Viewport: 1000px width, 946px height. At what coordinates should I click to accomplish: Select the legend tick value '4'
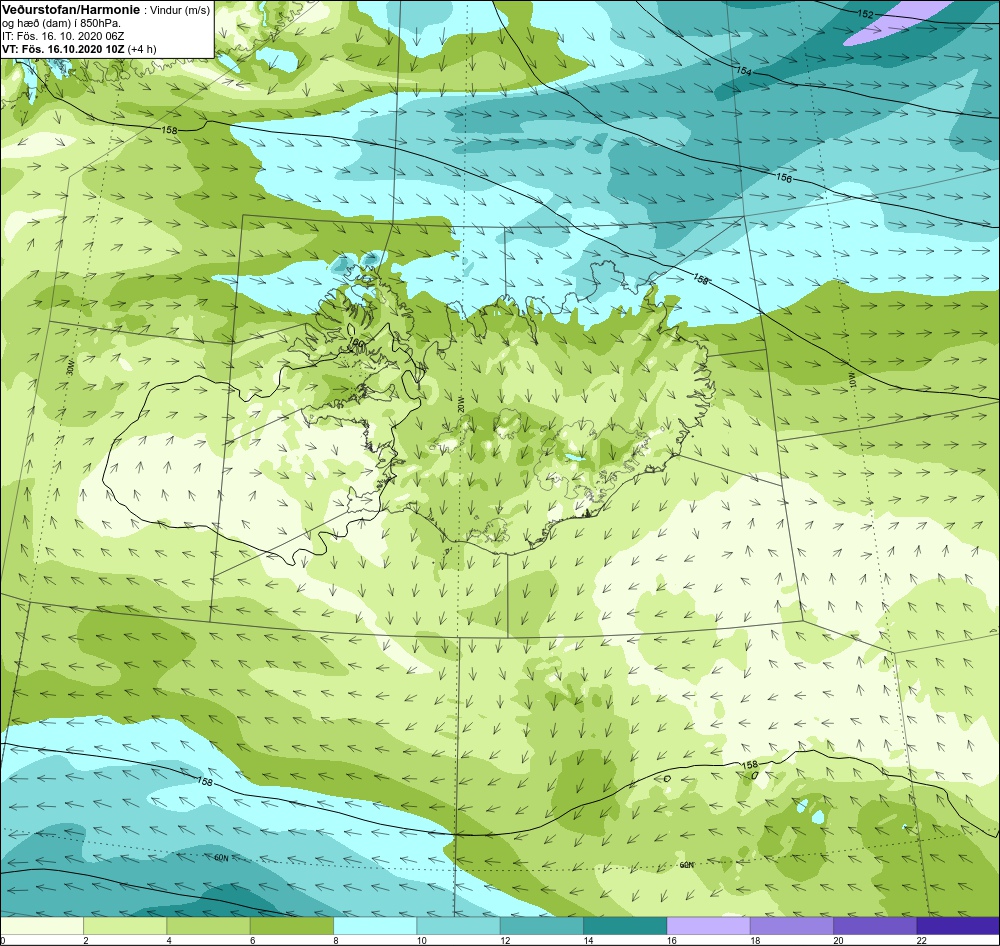click(168, 940)
